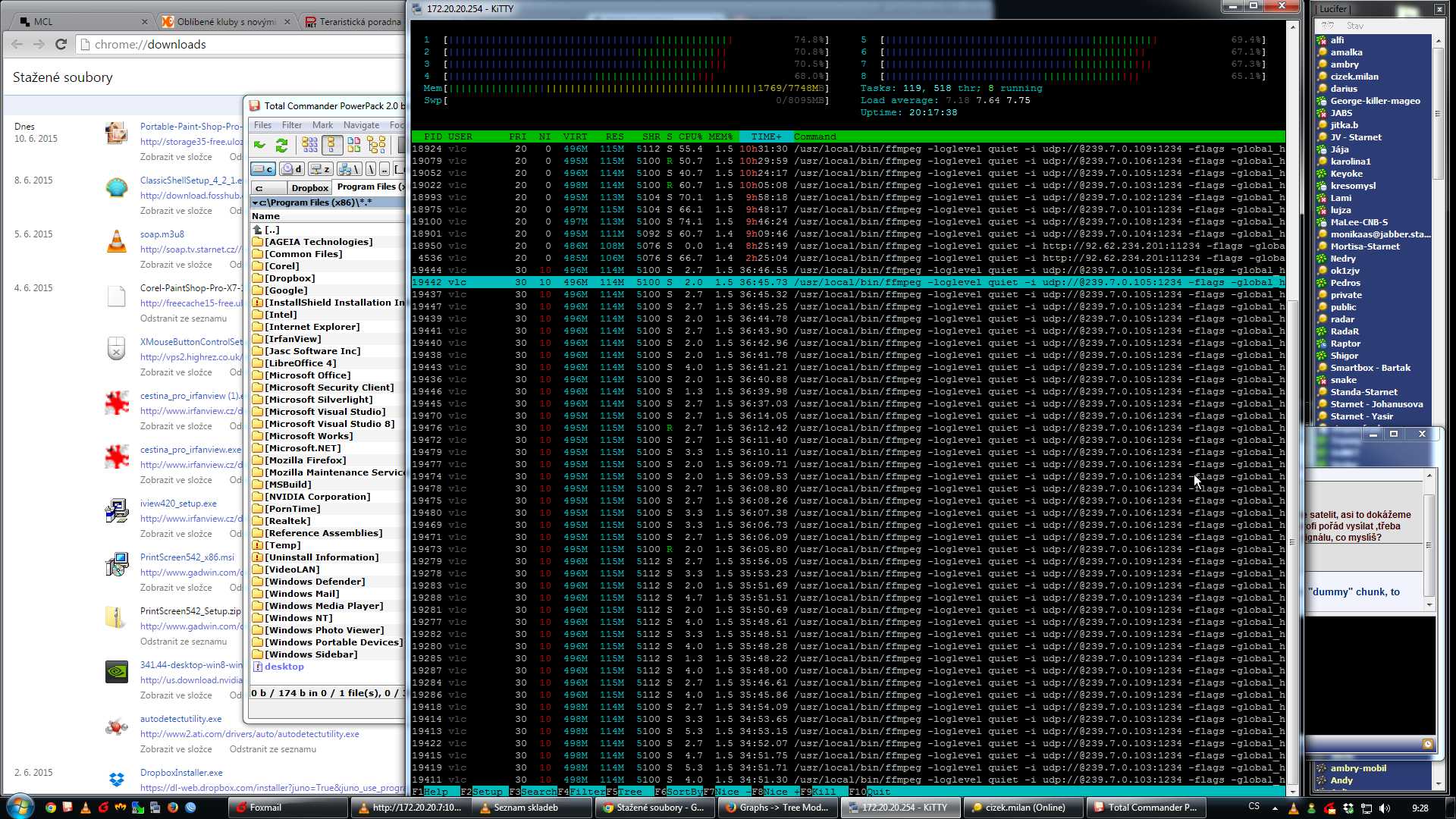Launch VLC from quick launch bar

[85, 808]
